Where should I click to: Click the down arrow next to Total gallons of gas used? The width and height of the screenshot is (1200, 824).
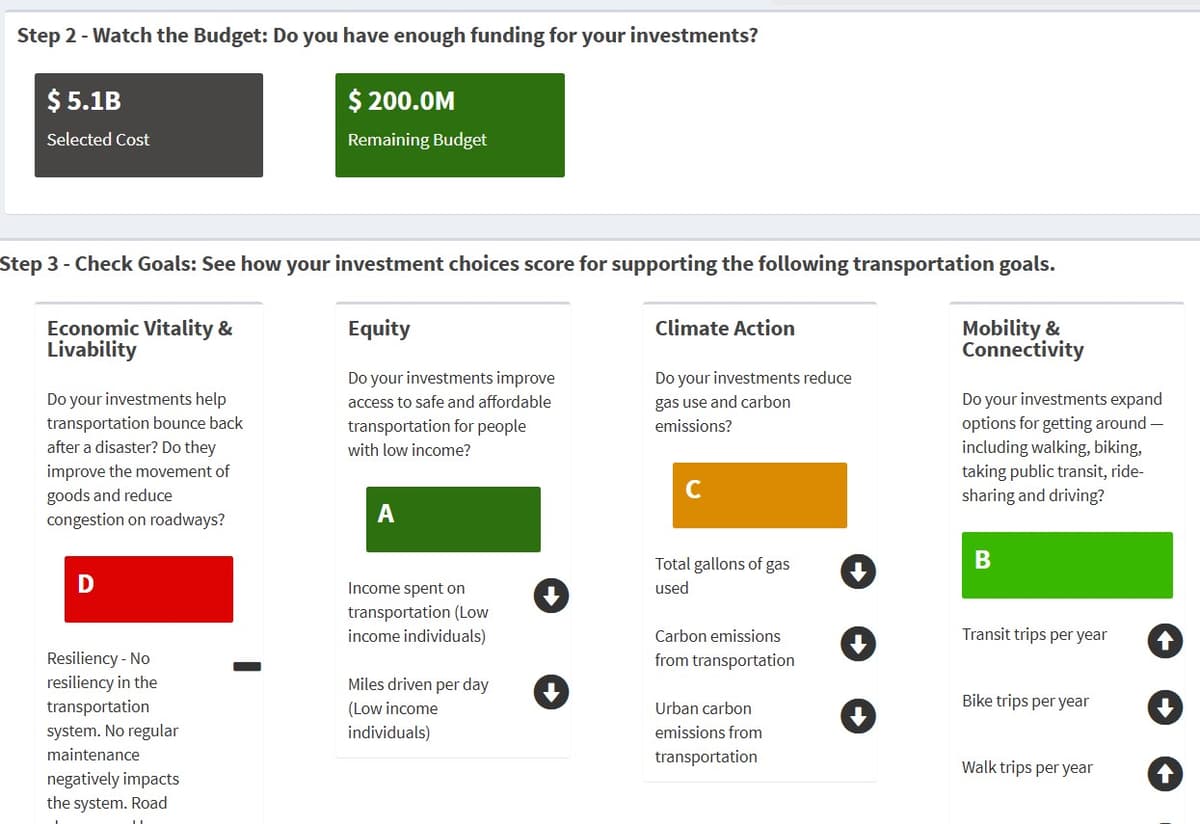[857, 571]
